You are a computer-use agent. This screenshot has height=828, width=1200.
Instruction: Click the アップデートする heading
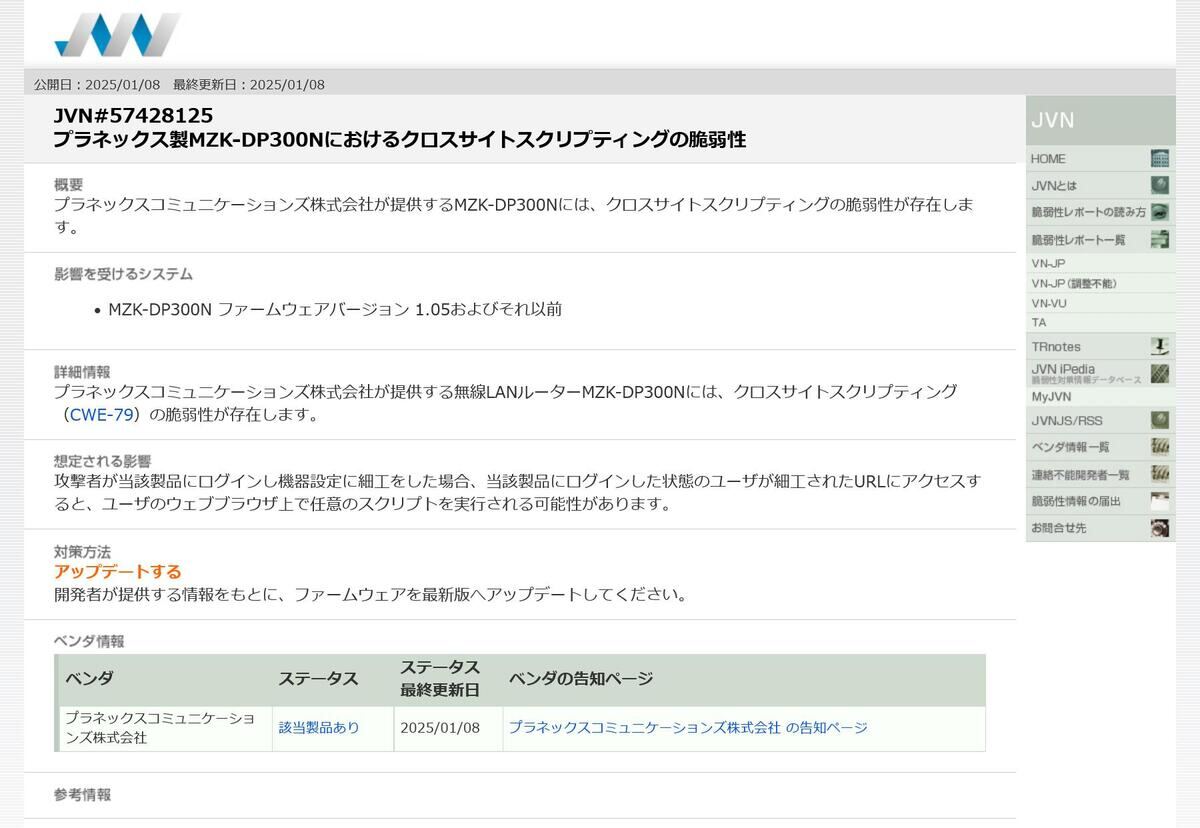coord(118,571)
